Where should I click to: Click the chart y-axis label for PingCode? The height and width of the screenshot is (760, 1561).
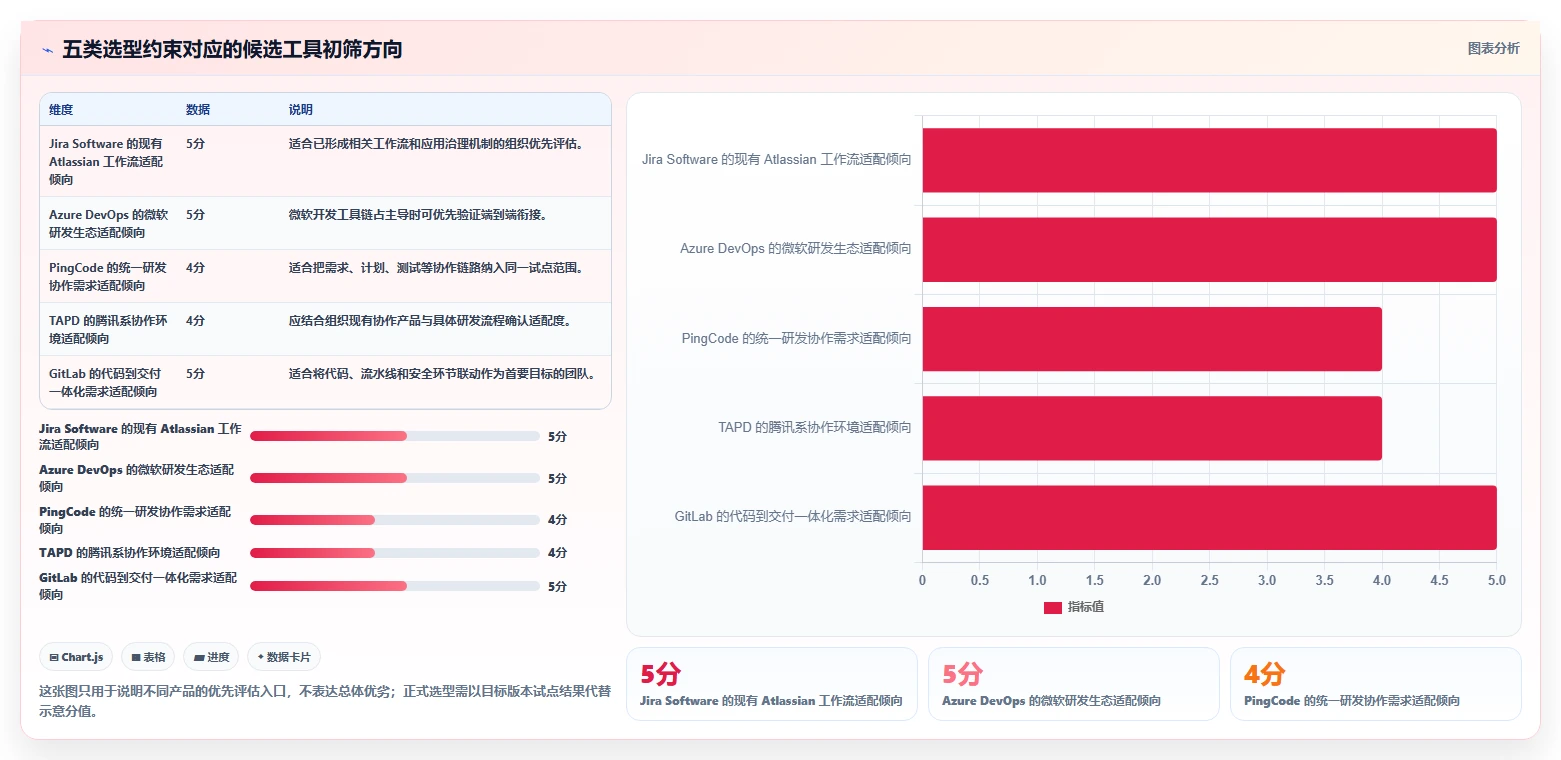click(x=797, y=339)
